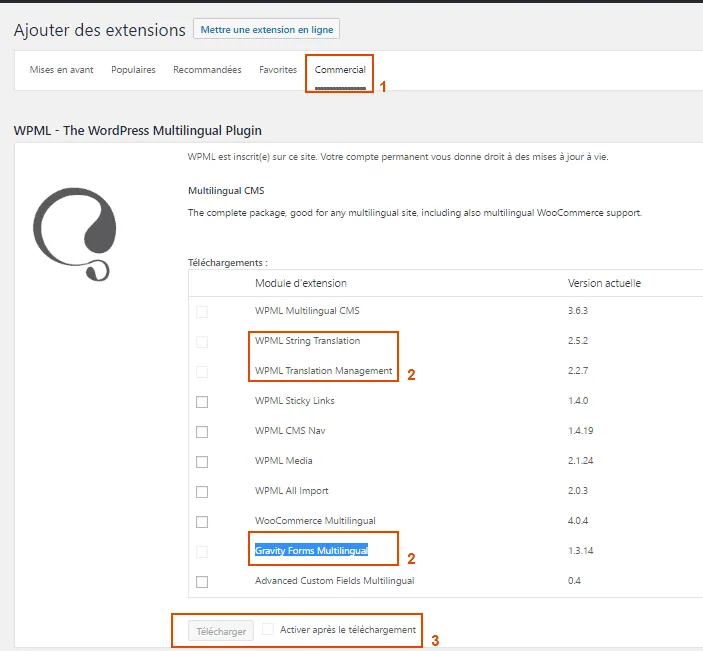
Task: Tick the WPML Sticky Links checkbox
Action: 202,402
